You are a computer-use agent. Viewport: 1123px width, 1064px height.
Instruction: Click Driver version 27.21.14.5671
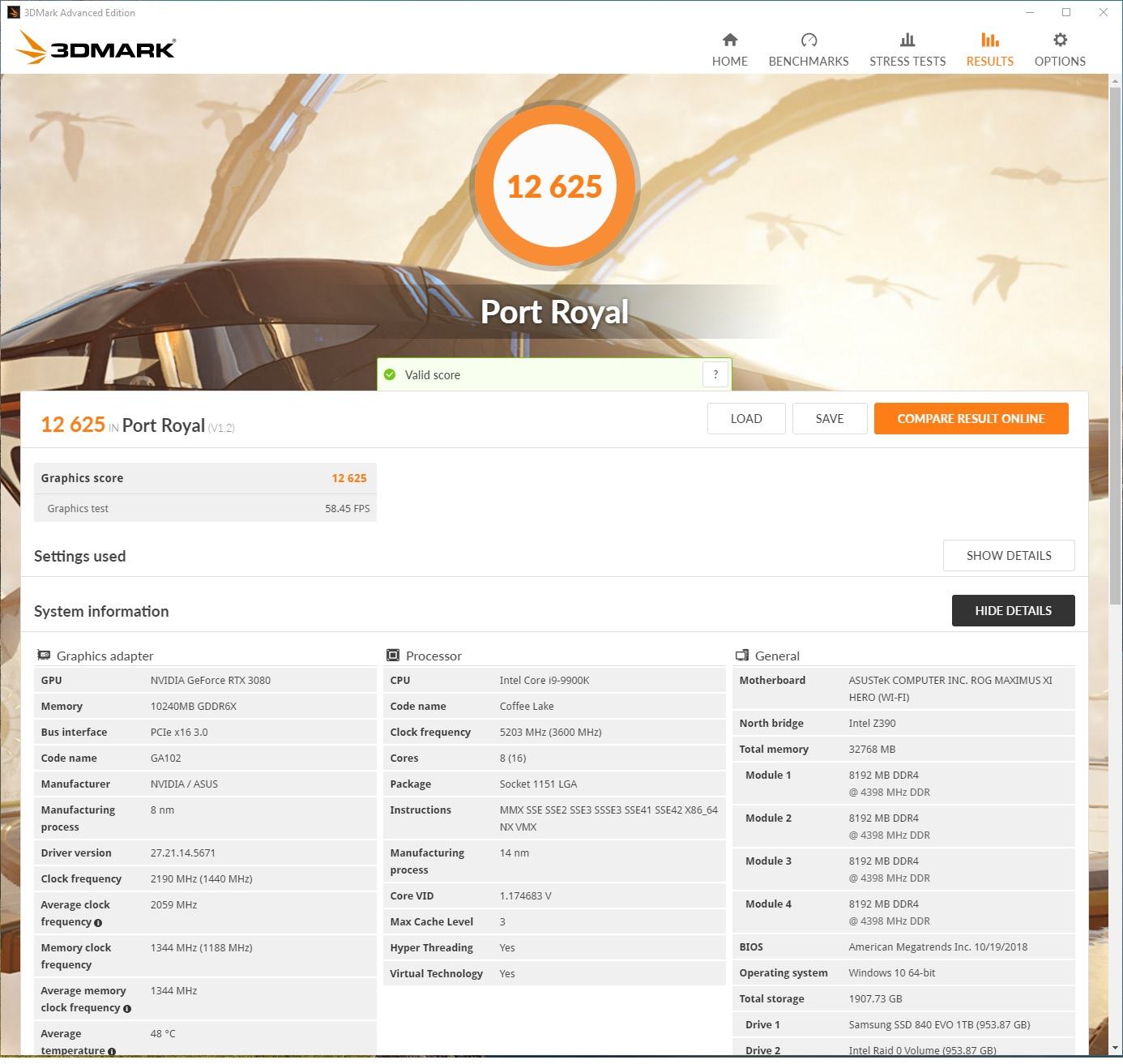[x=183, y=852]
